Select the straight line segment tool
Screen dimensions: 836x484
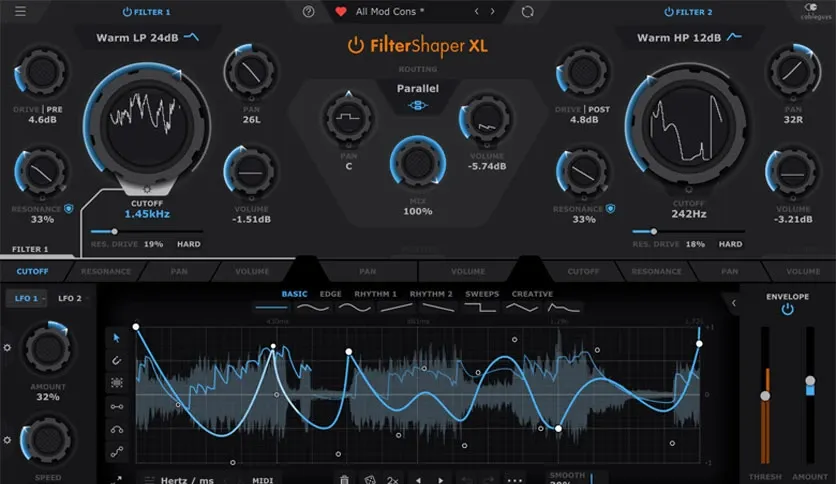click(117, 407)
